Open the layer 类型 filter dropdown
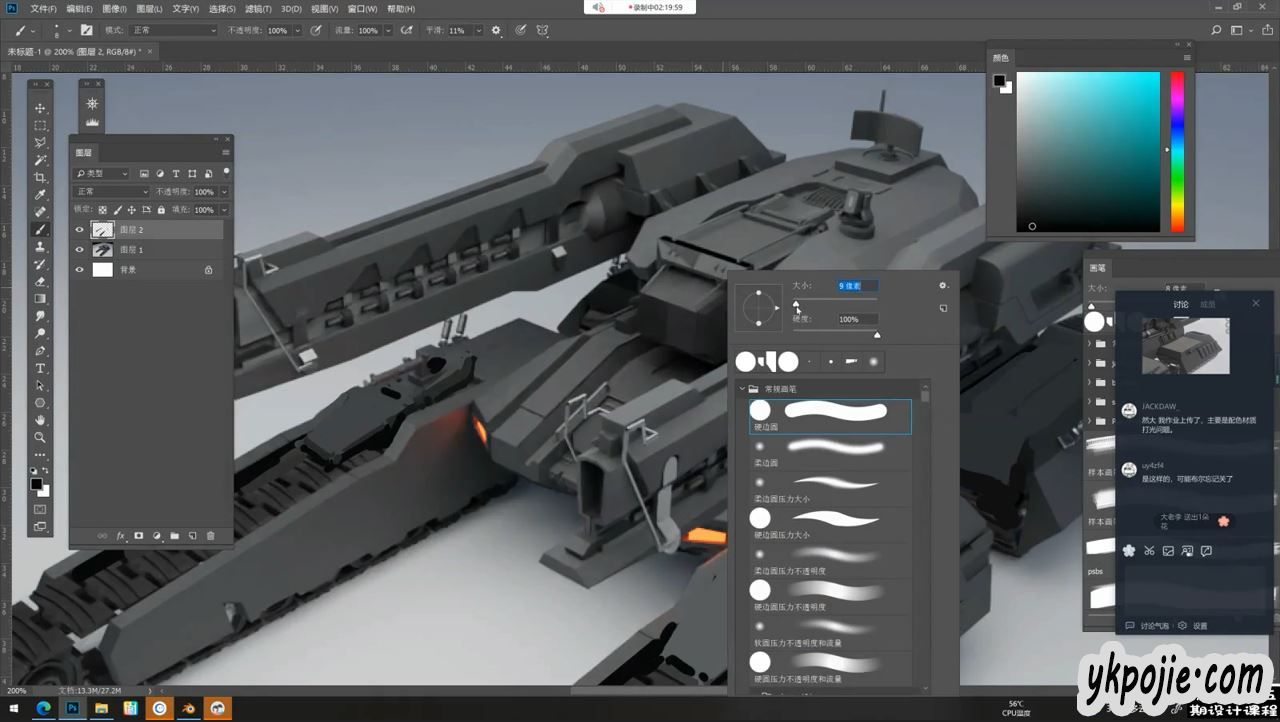This screenshot has height=722, width=1280. point(103,174)
